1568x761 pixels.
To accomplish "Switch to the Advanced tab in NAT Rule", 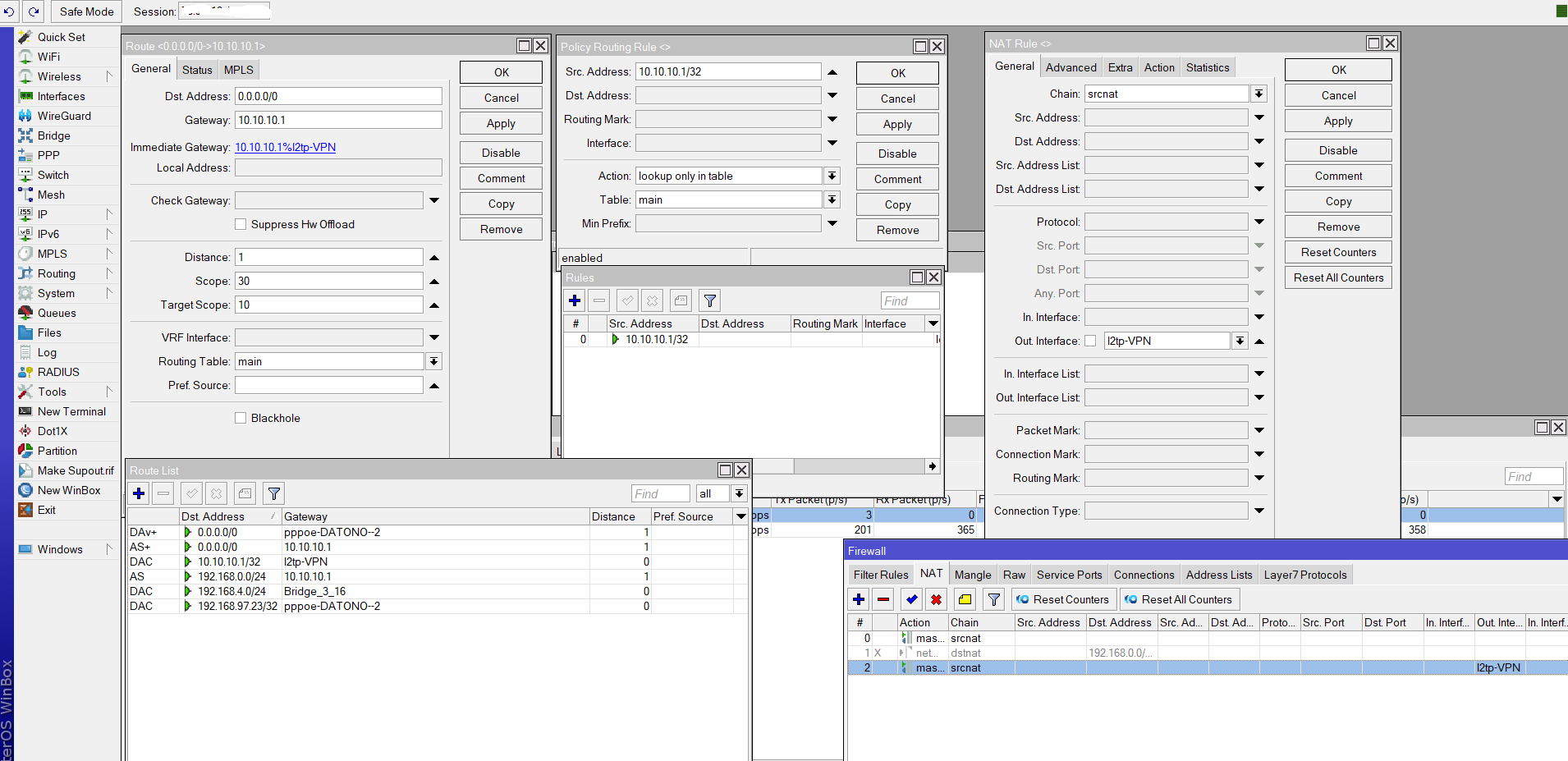I will (x=1071, y=67).
